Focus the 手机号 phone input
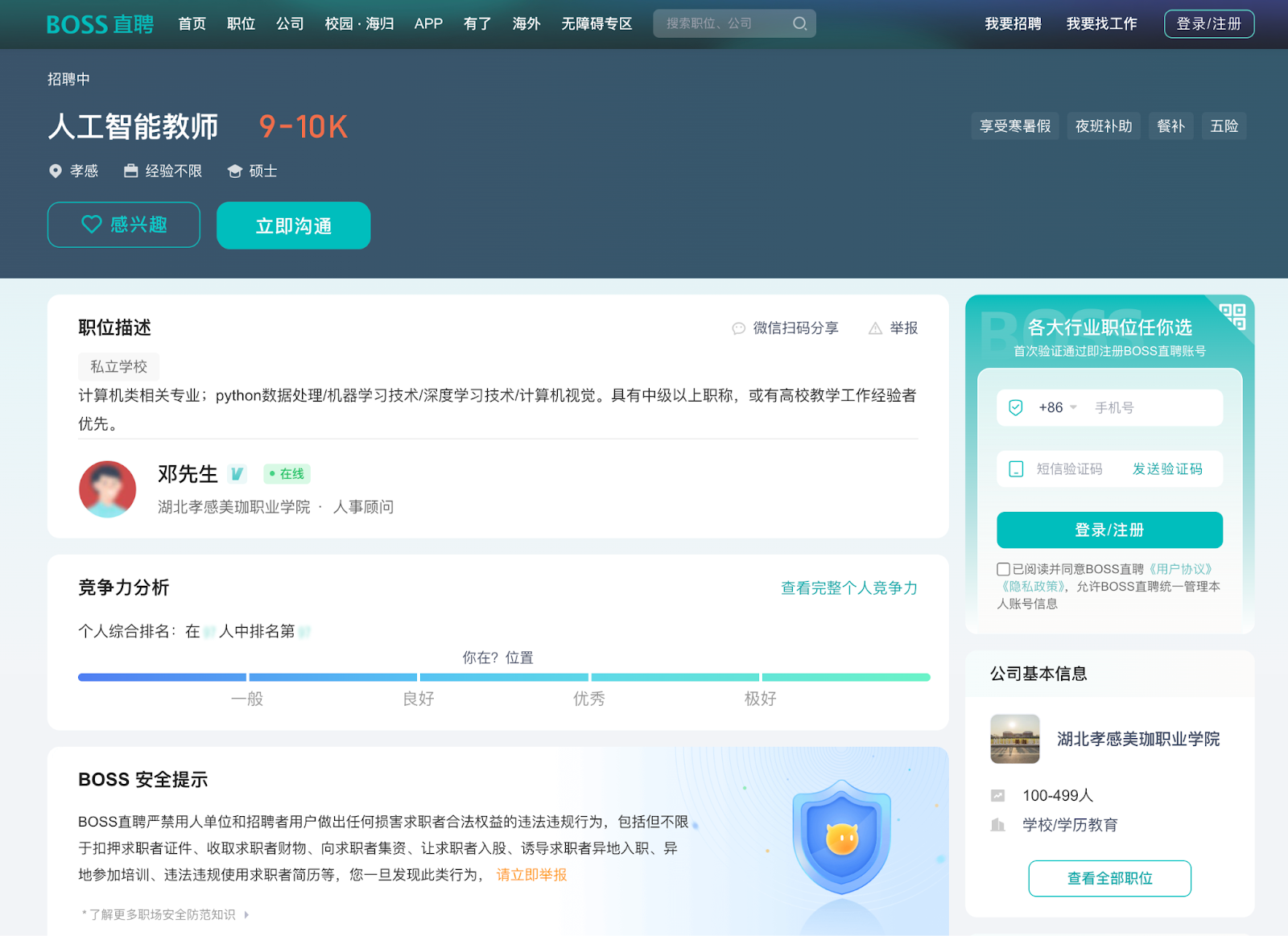 coord(1156,407)
